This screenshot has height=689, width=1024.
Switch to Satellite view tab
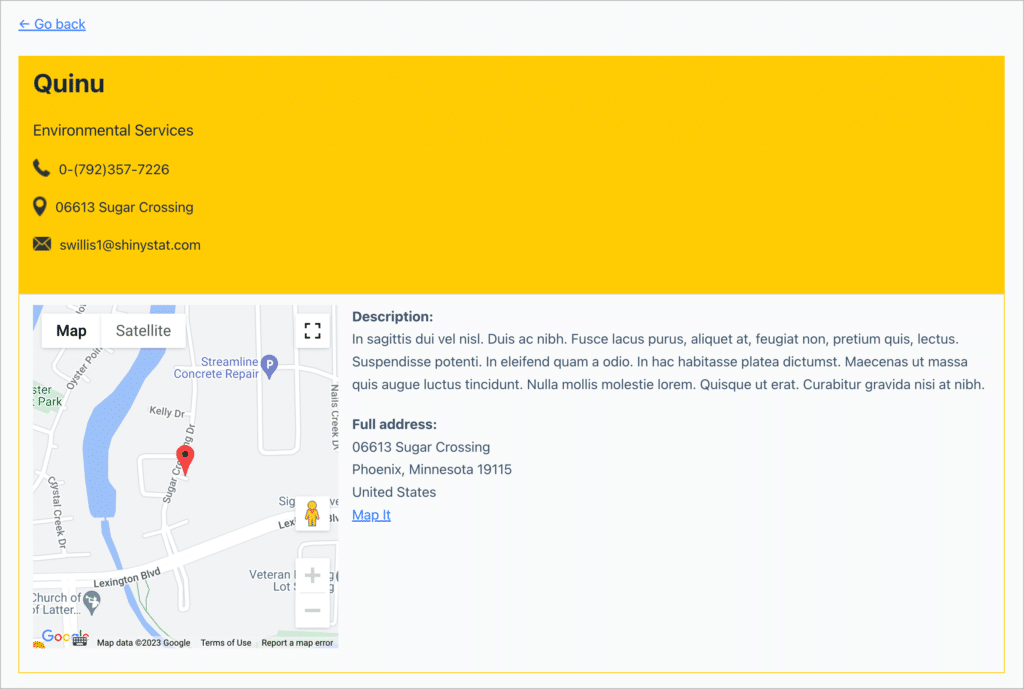tap(143, 330)
